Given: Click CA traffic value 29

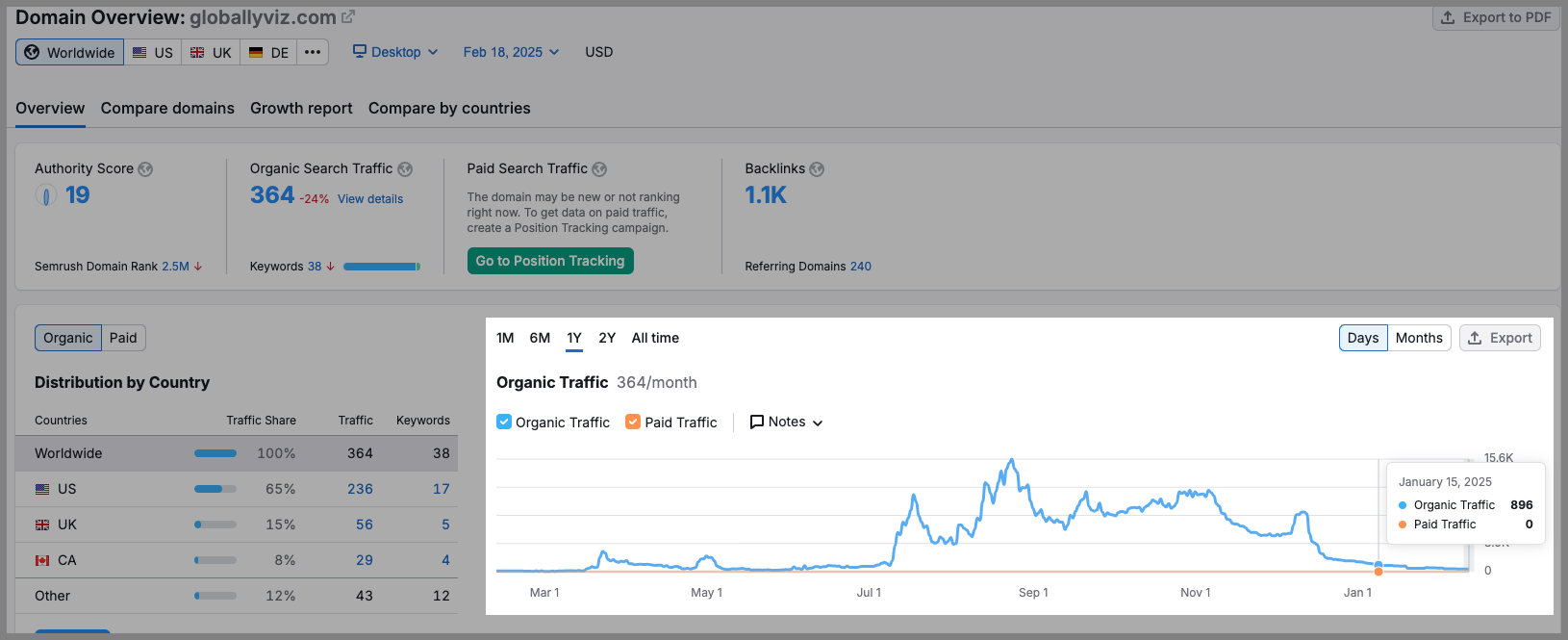Looking at the screenshot, I should point(365,560).
